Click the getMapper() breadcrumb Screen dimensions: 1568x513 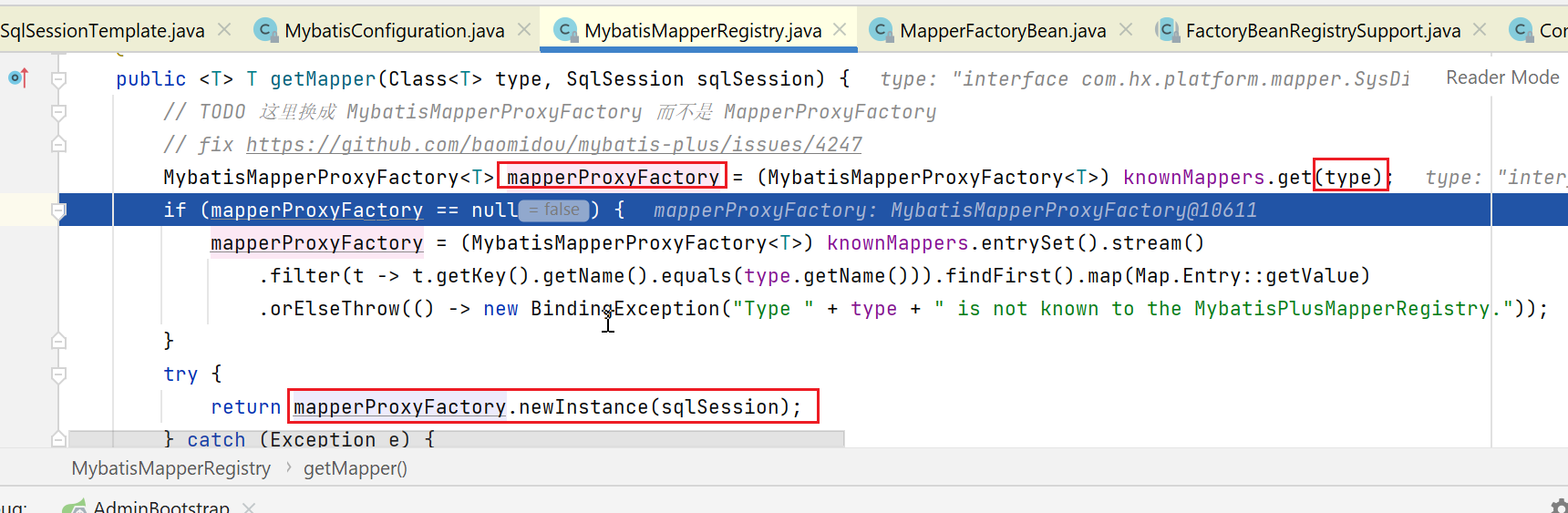[356, 468]
